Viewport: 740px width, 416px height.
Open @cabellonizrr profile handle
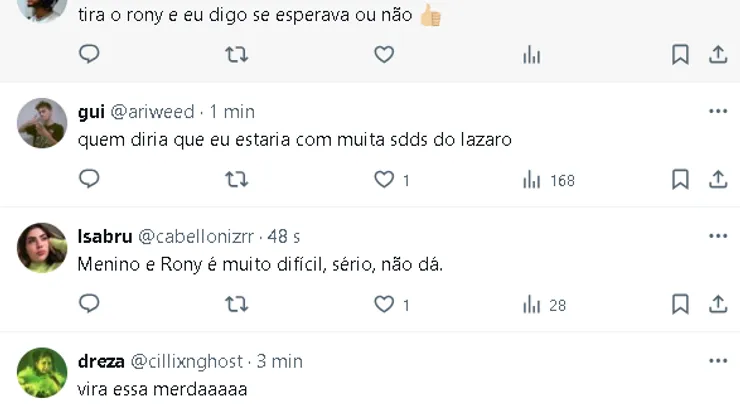pyautogui.click(x=196, y=237)
